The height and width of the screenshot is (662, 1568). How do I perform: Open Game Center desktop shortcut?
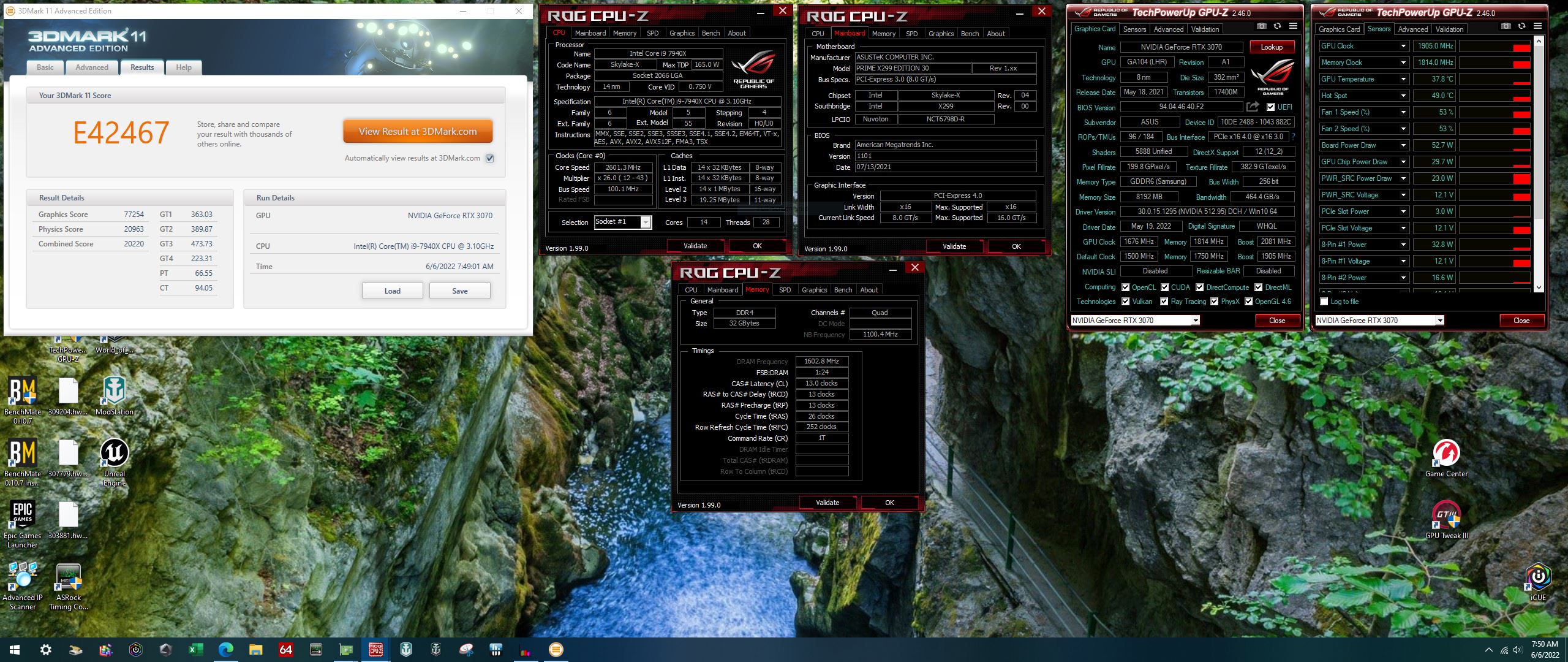tap(1446, 458)
